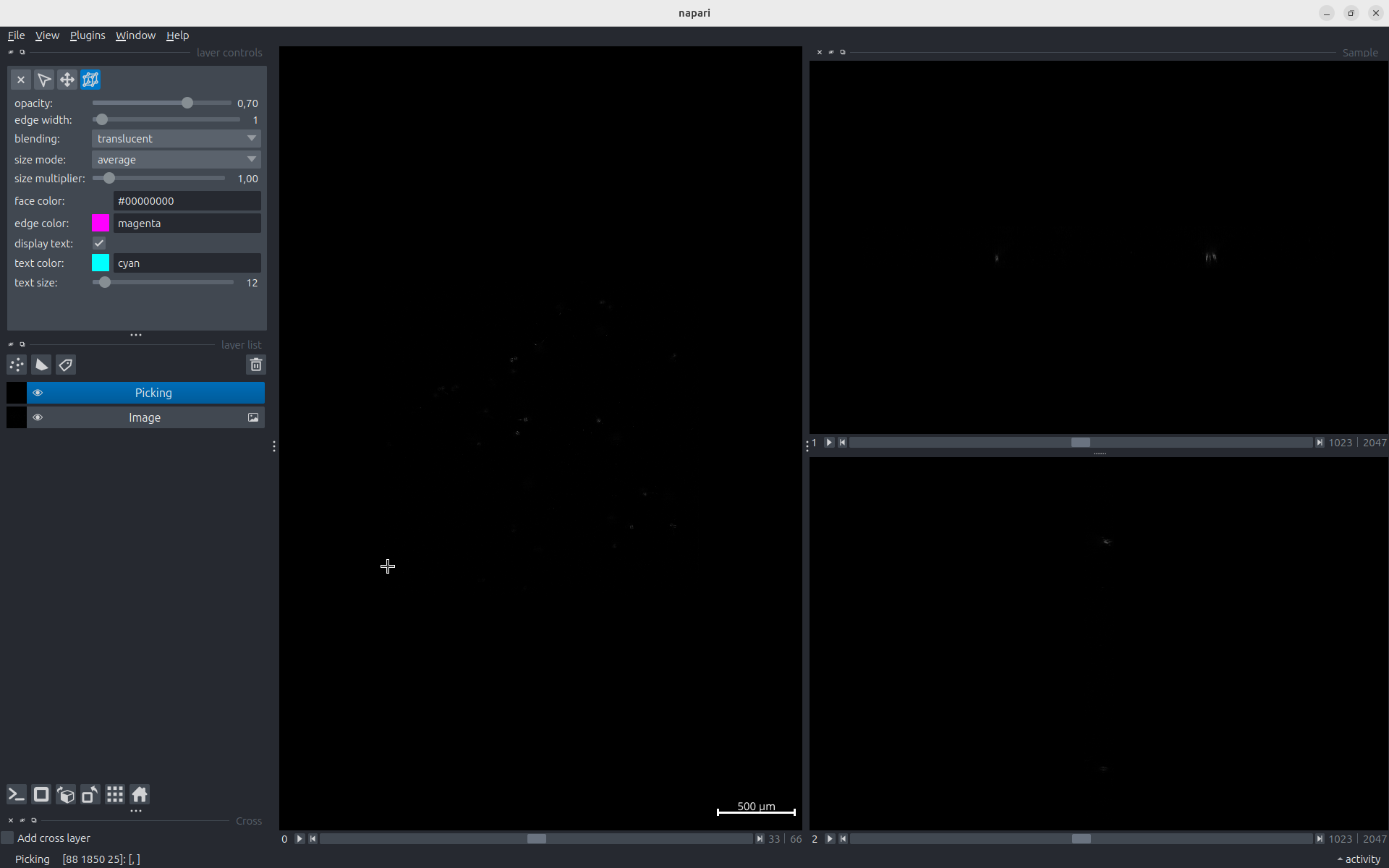Open the blending dropdown showing translucent
The width and height of the screenshot is (1389, 868).
(176, 138)
